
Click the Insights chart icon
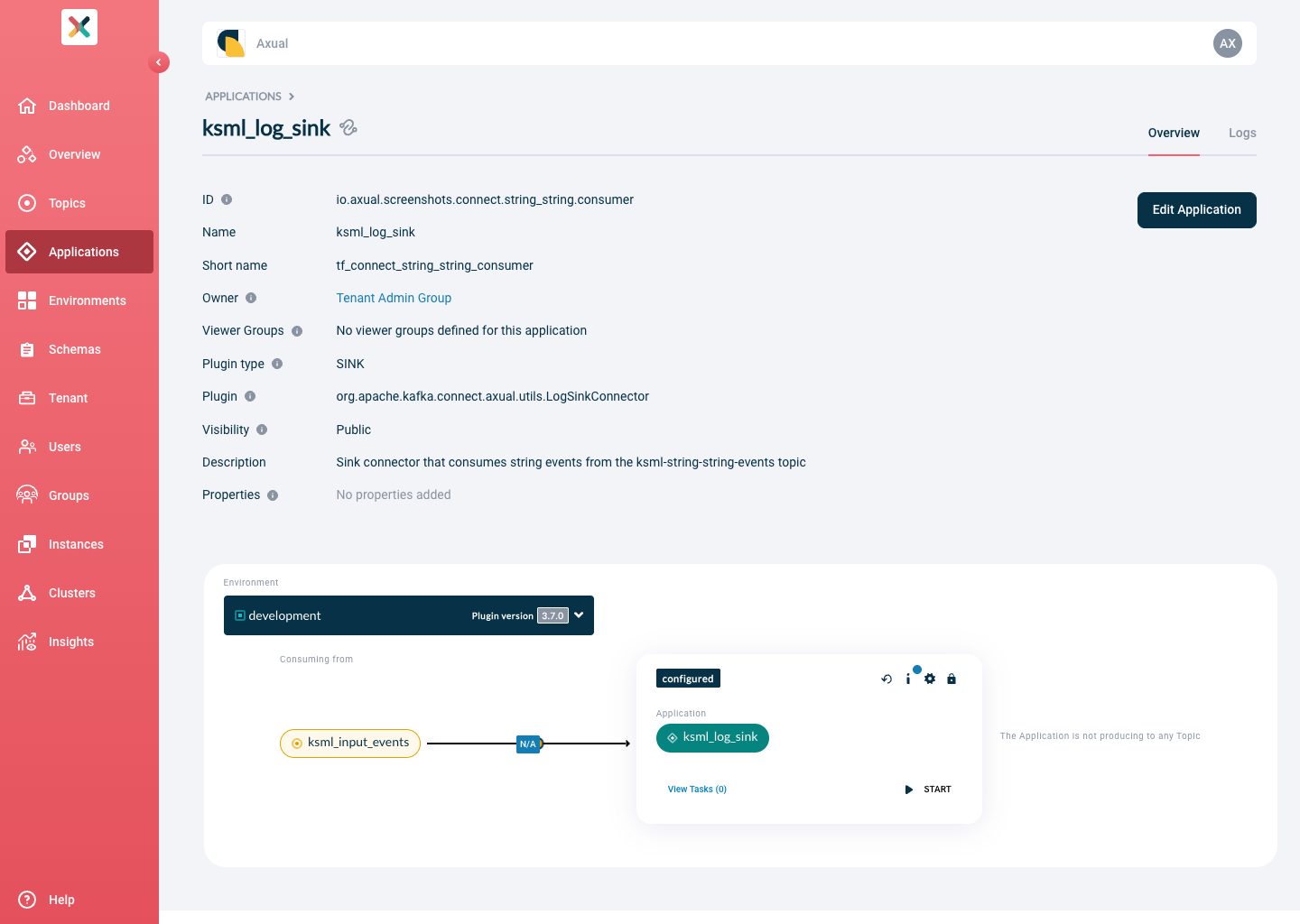click(27, 642)
